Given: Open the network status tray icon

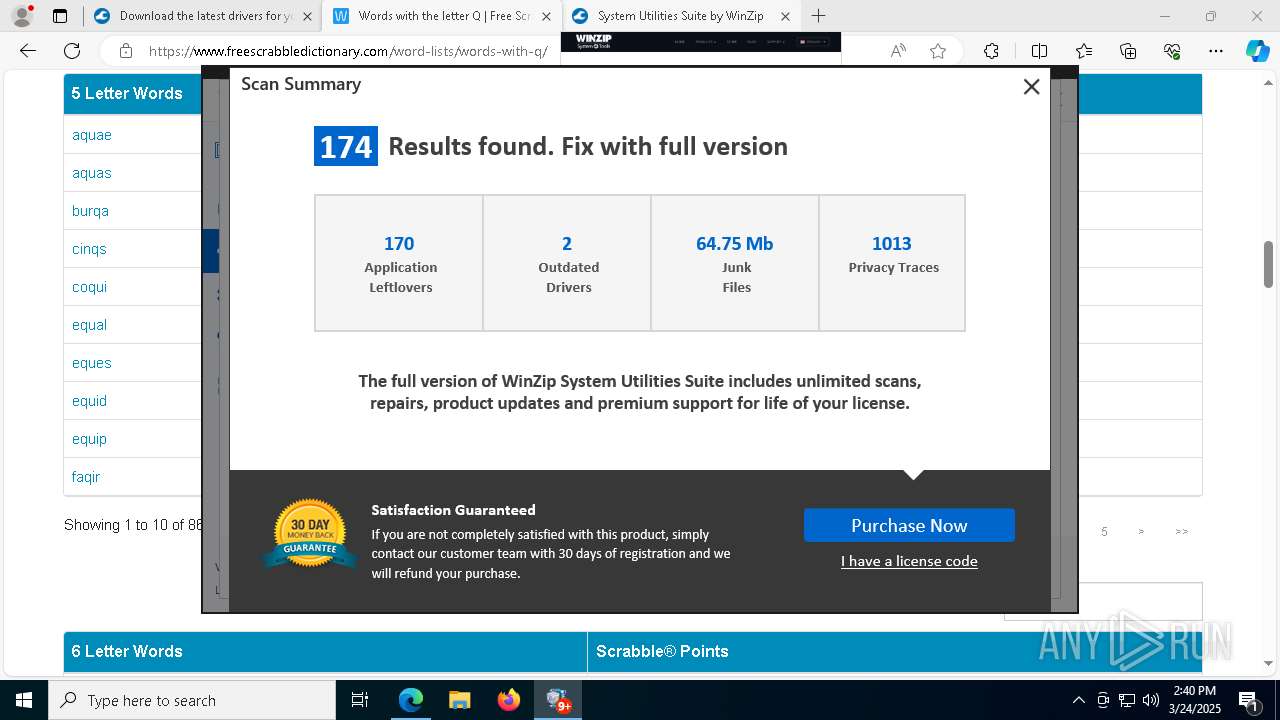Looking at the screenshot, I should 1127,700.
